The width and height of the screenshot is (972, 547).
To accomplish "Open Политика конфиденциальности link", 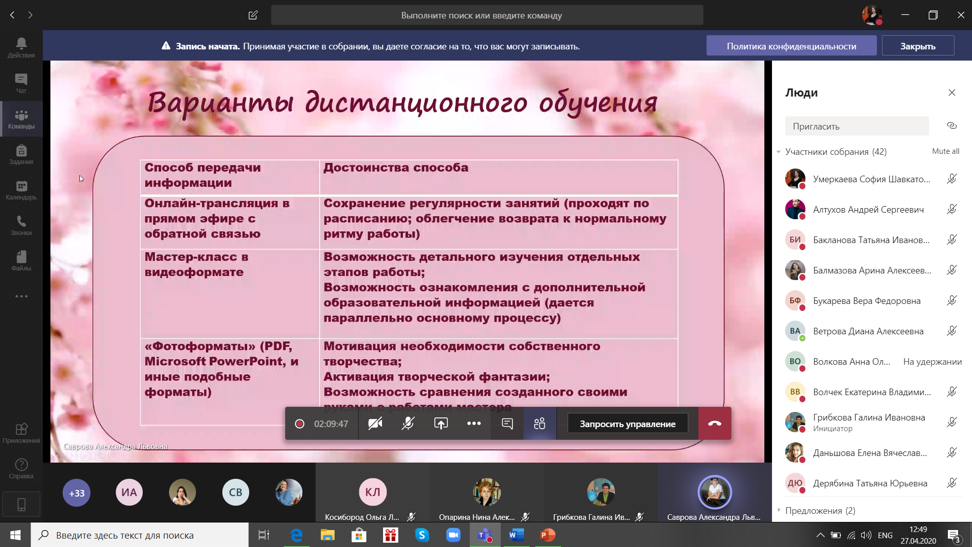I will tap(791, 46).
